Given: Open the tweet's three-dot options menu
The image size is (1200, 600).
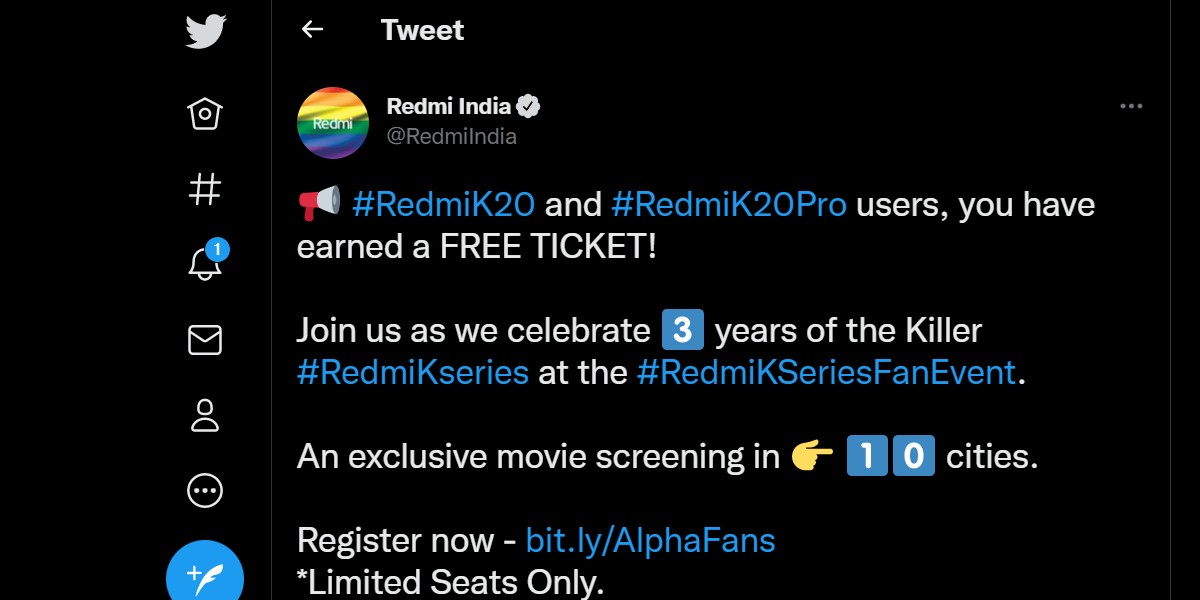Looking at the screenshot, I should (1131, 105).
